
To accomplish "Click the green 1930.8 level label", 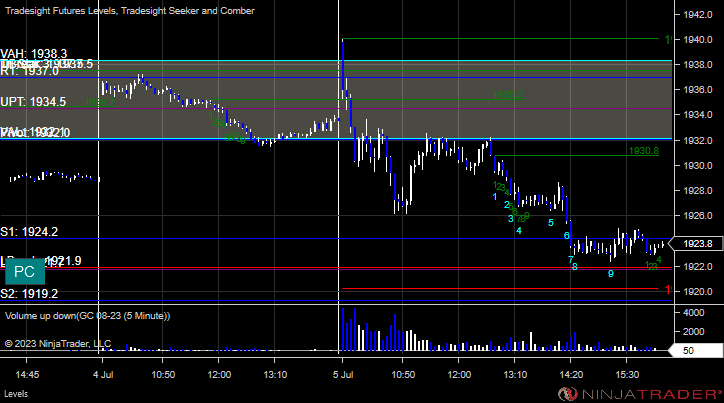I will pos(644,150).
